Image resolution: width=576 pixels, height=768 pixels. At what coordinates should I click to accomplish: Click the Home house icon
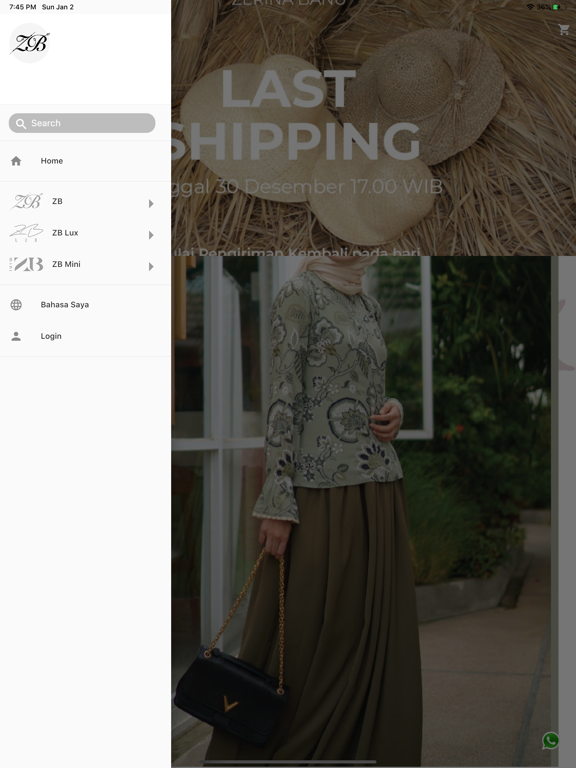tap(16, 161)
